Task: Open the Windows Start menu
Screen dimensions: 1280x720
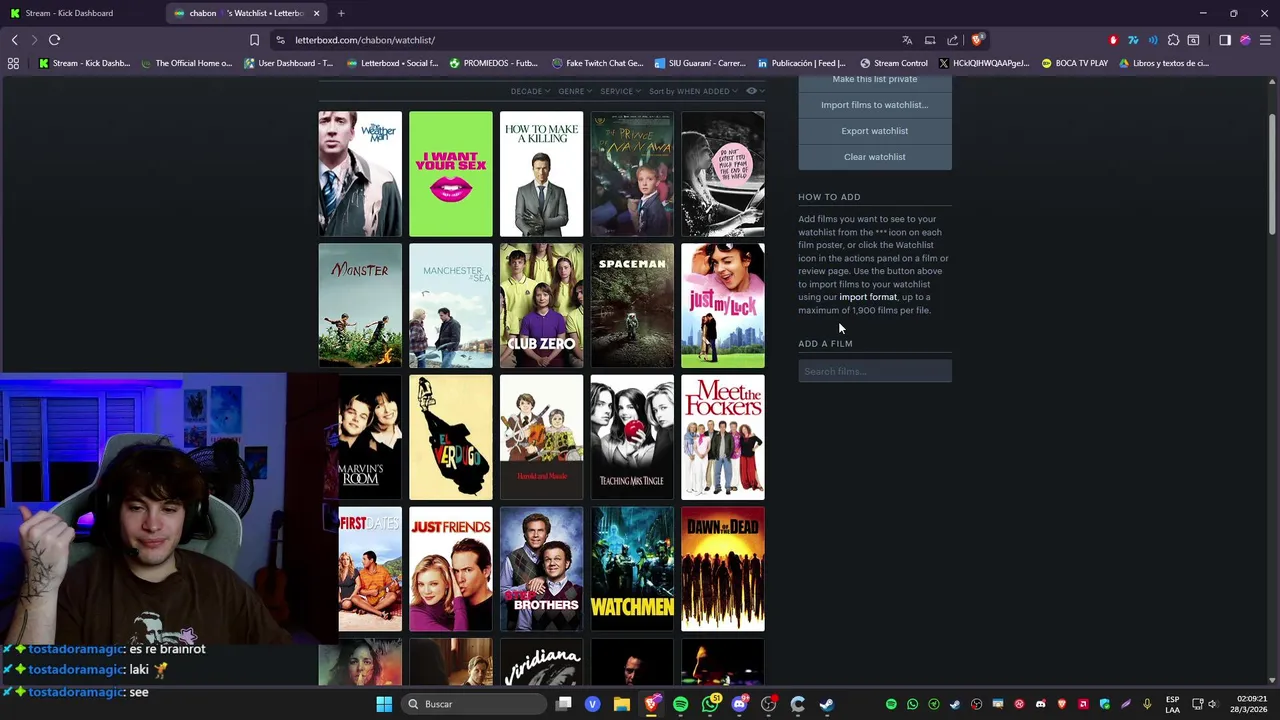Action: pyautogui.click(x=384, y=704)
